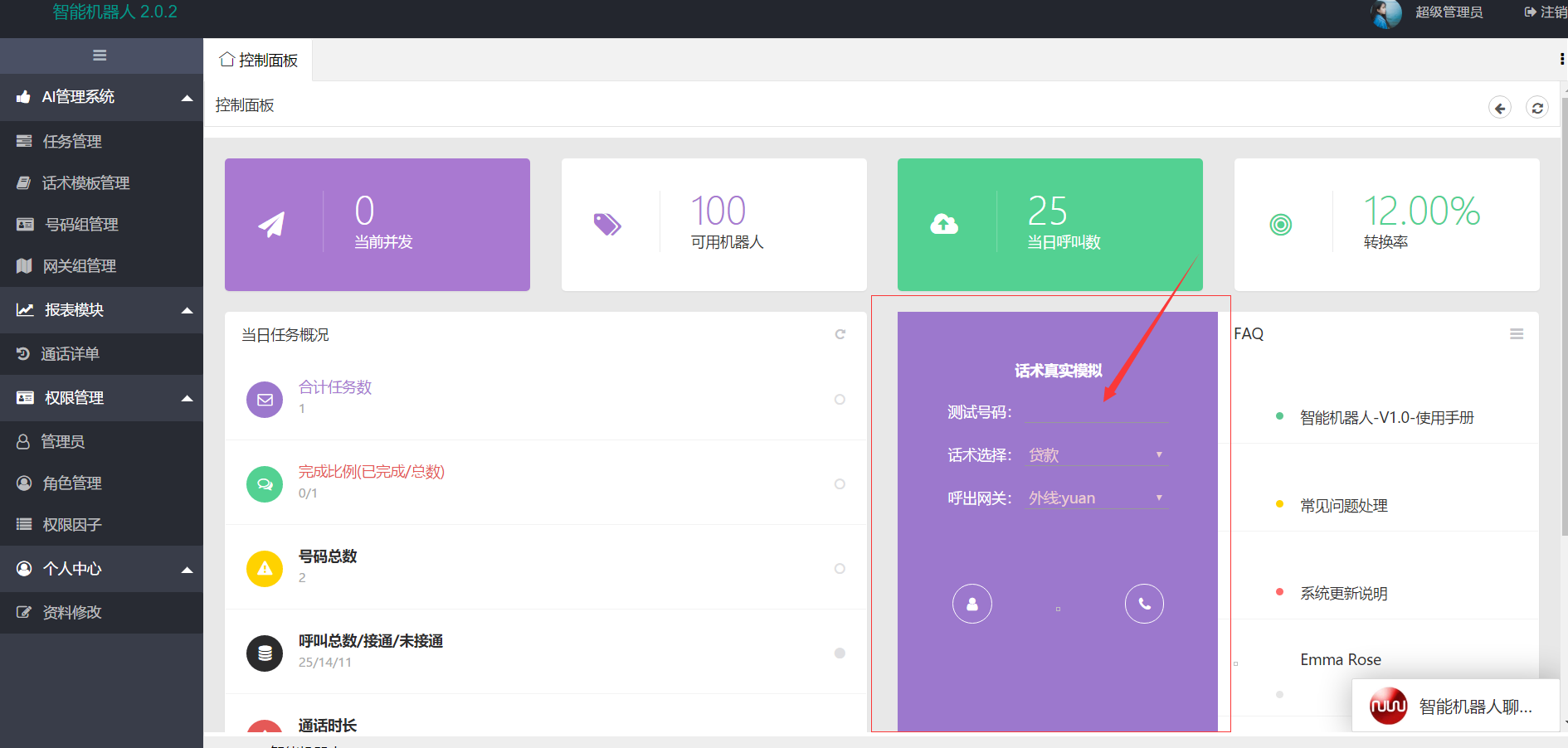Click the person icon in the purple simulator
This screenshot has height=748, width=1568.
pos(971,604)
